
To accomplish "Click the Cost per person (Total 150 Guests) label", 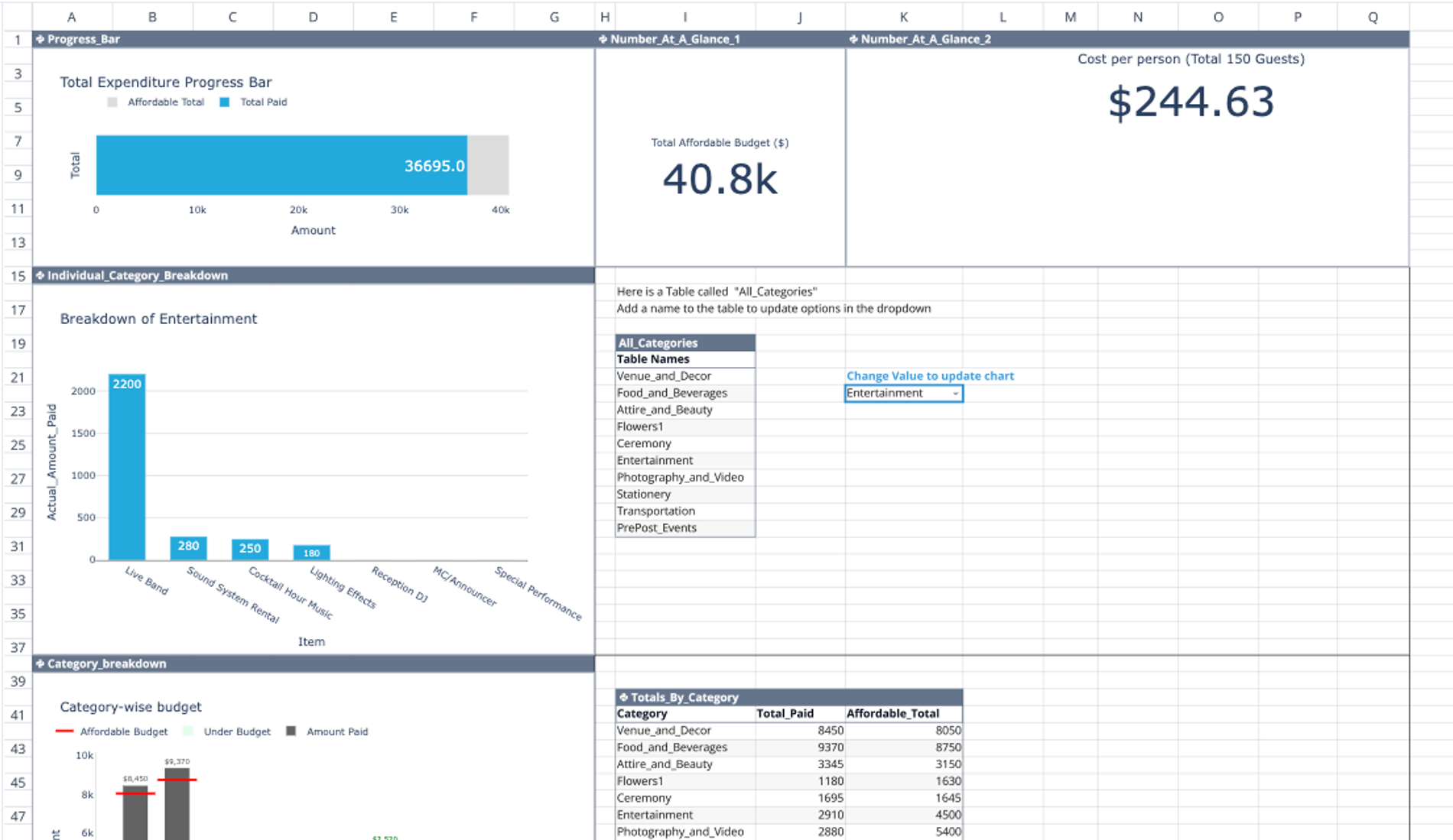I will click(x=1191, y=59).
